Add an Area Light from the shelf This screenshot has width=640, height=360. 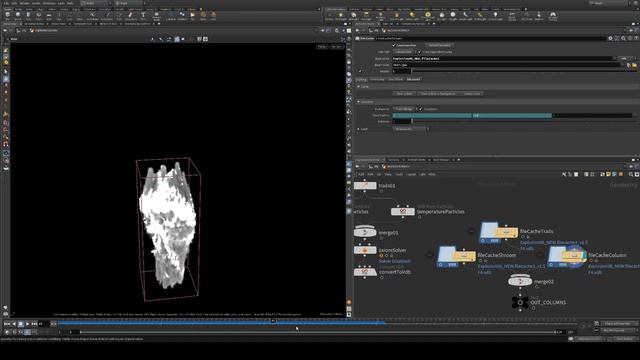(x=366, y=16)
